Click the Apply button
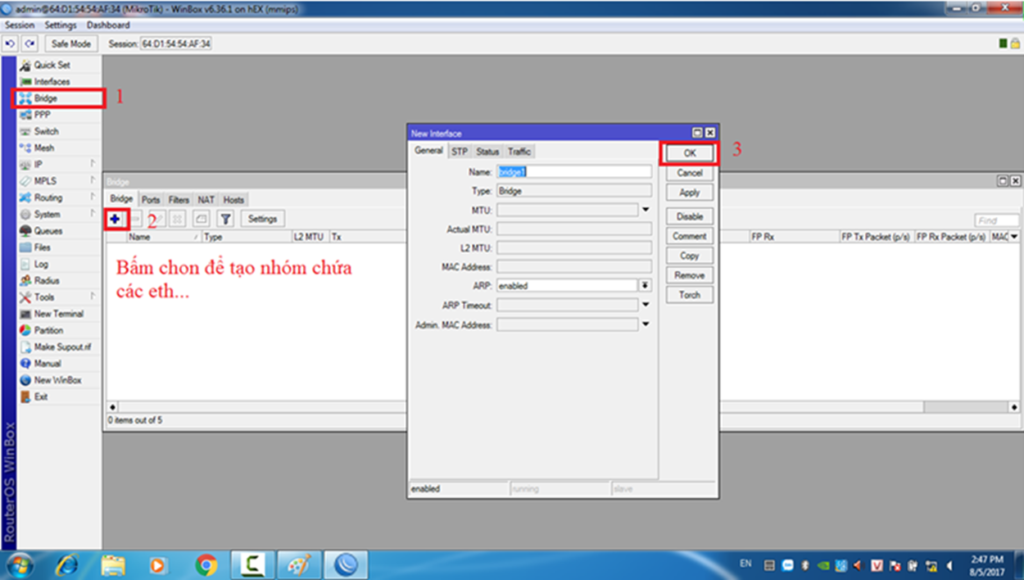Viewport: 1024px width, 580px height. [689, 192]
